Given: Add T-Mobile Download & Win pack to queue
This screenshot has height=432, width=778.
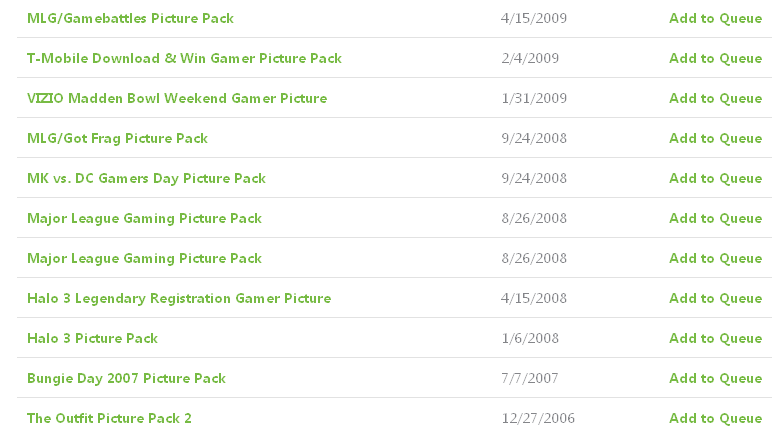Looking at the screenshot, I should coord(715,58).
